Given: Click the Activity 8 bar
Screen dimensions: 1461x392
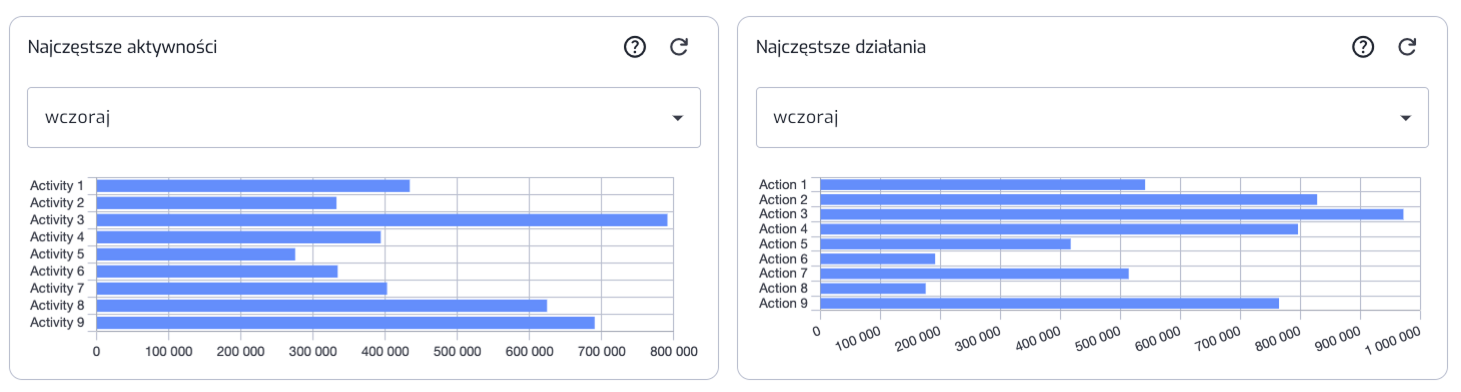Looking at the screenshot, I should click(322, 305).
